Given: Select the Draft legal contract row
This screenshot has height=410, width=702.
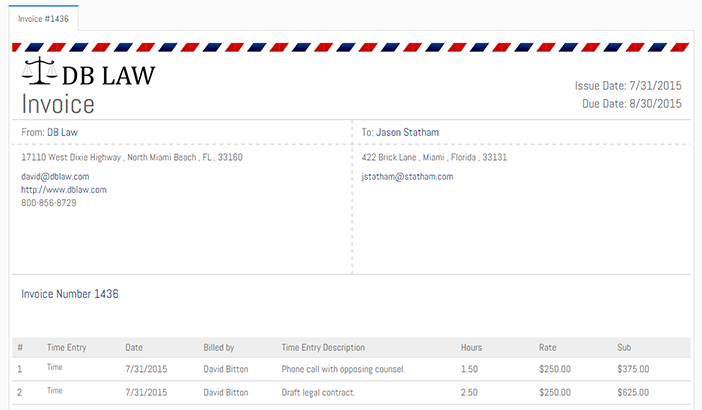Looking at the screenshot, I should [318, 392].
